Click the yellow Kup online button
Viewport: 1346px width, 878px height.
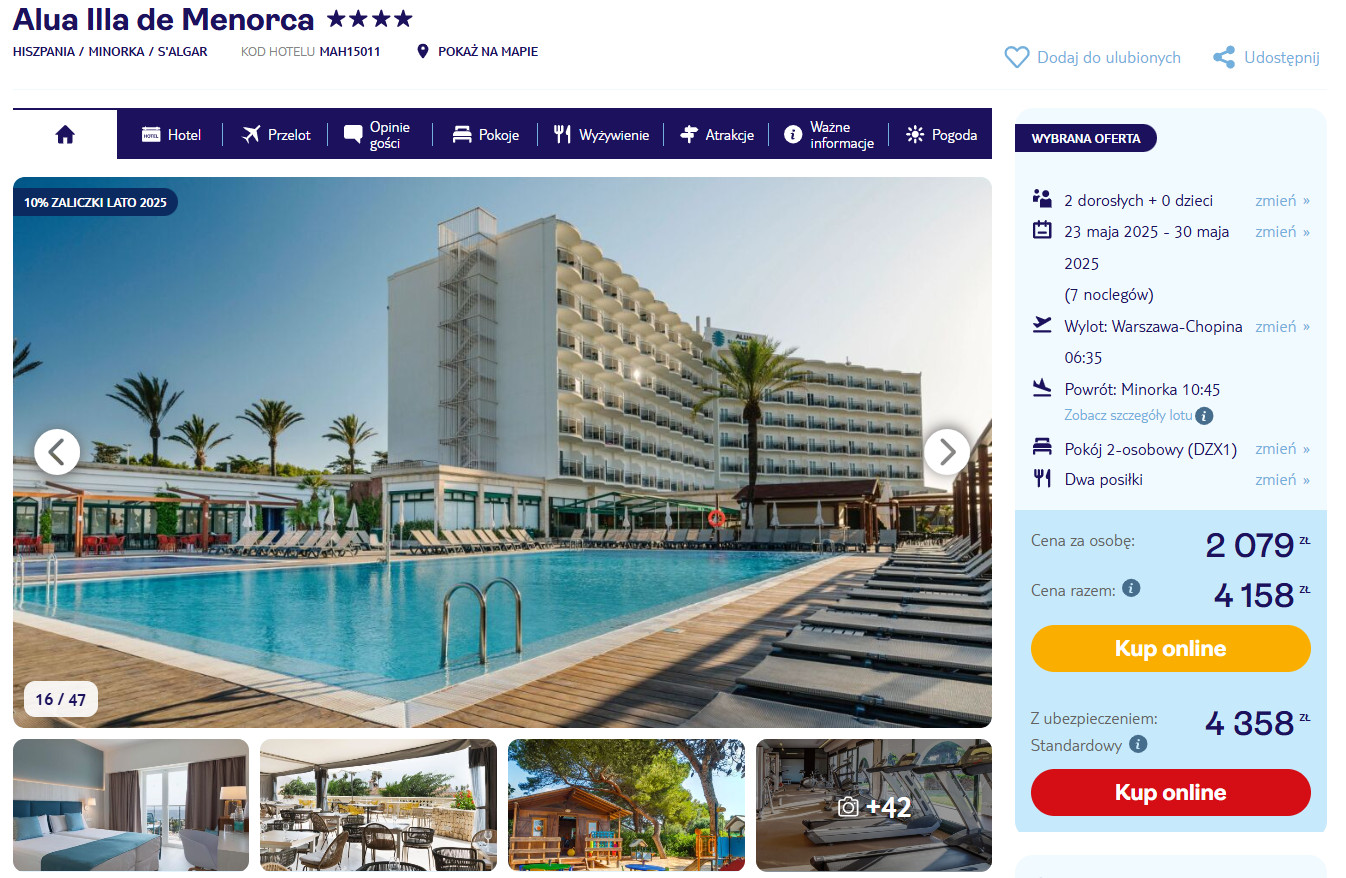point(1170,648)
